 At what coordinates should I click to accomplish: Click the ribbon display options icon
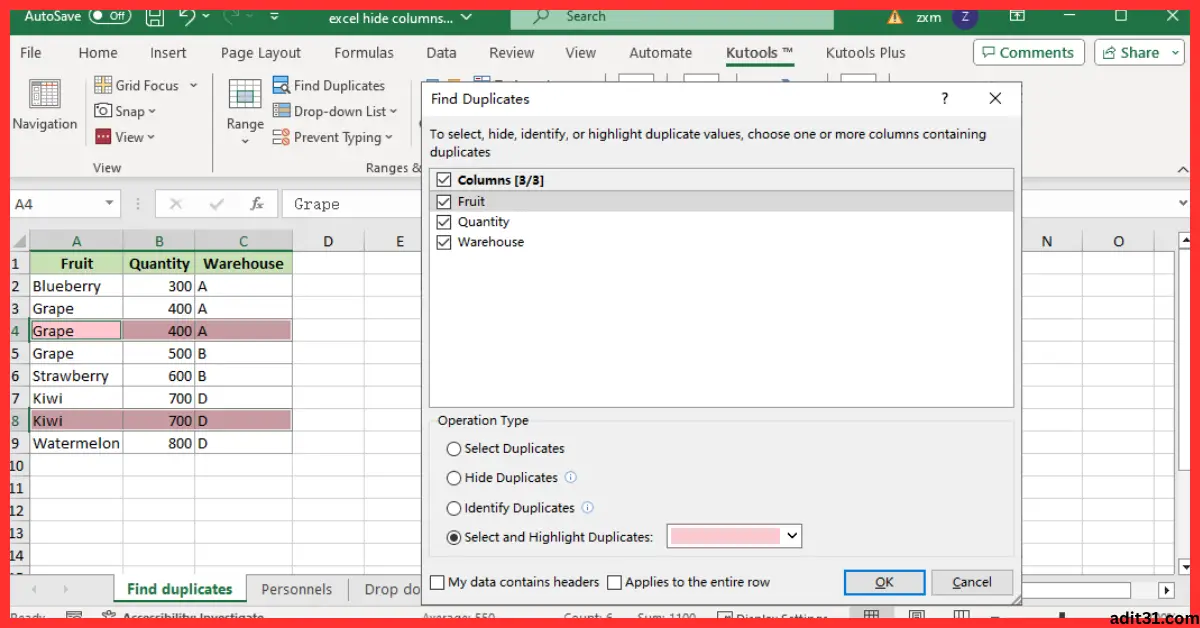(1017, 16)
